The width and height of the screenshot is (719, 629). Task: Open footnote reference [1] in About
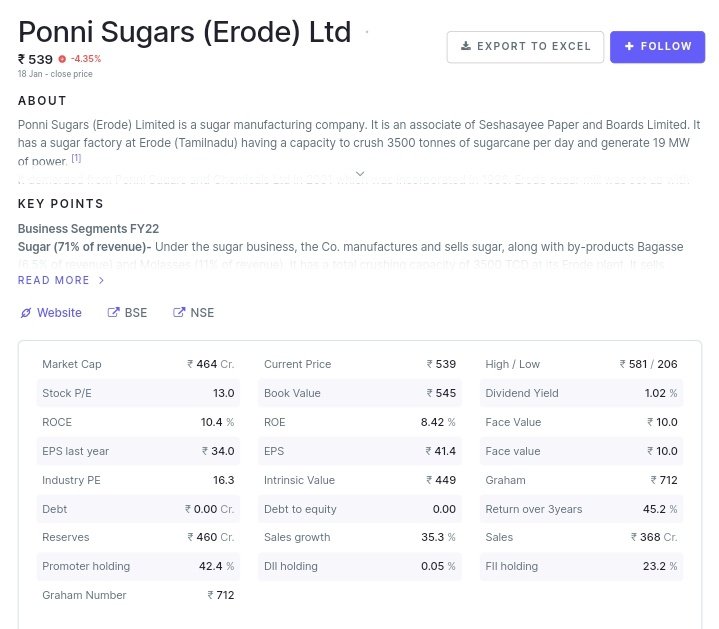click(x=76, y=158)
